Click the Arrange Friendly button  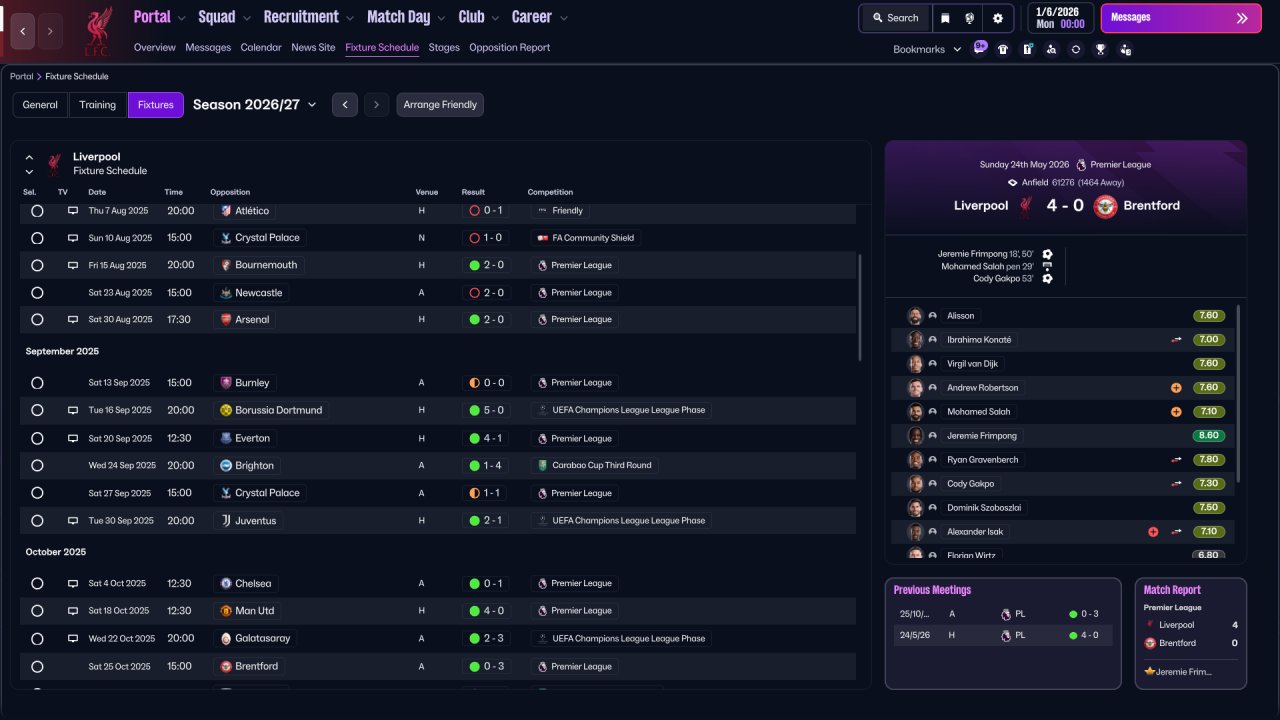click(x=440, y=105)
